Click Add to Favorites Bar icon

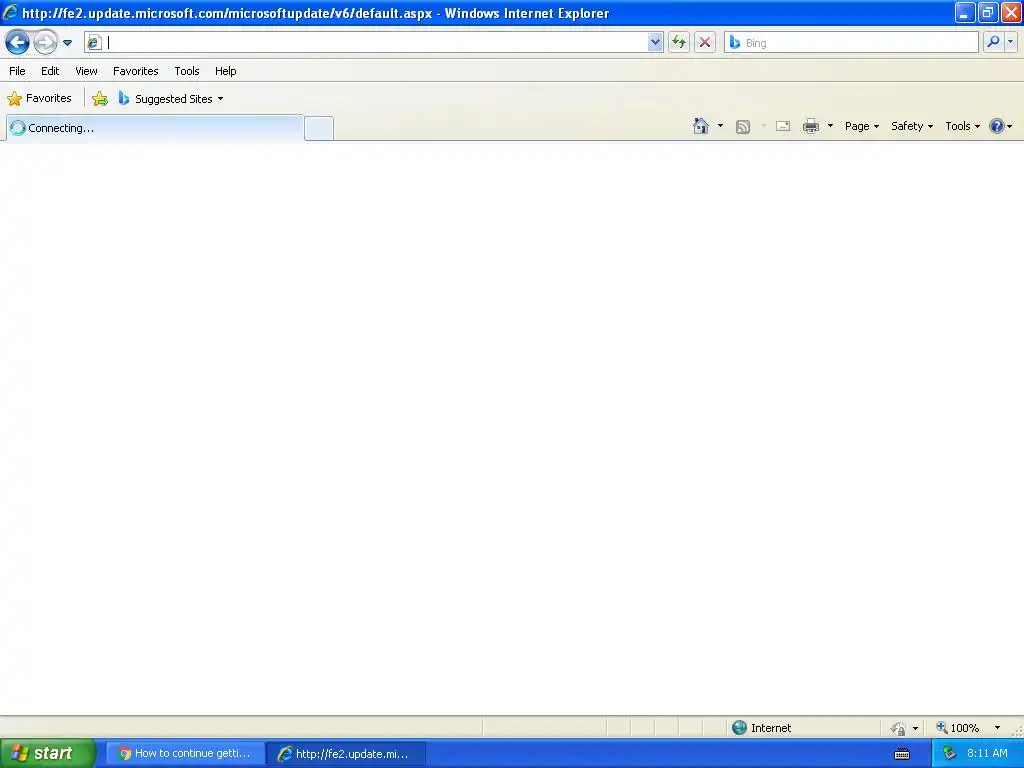click(100, 99)
